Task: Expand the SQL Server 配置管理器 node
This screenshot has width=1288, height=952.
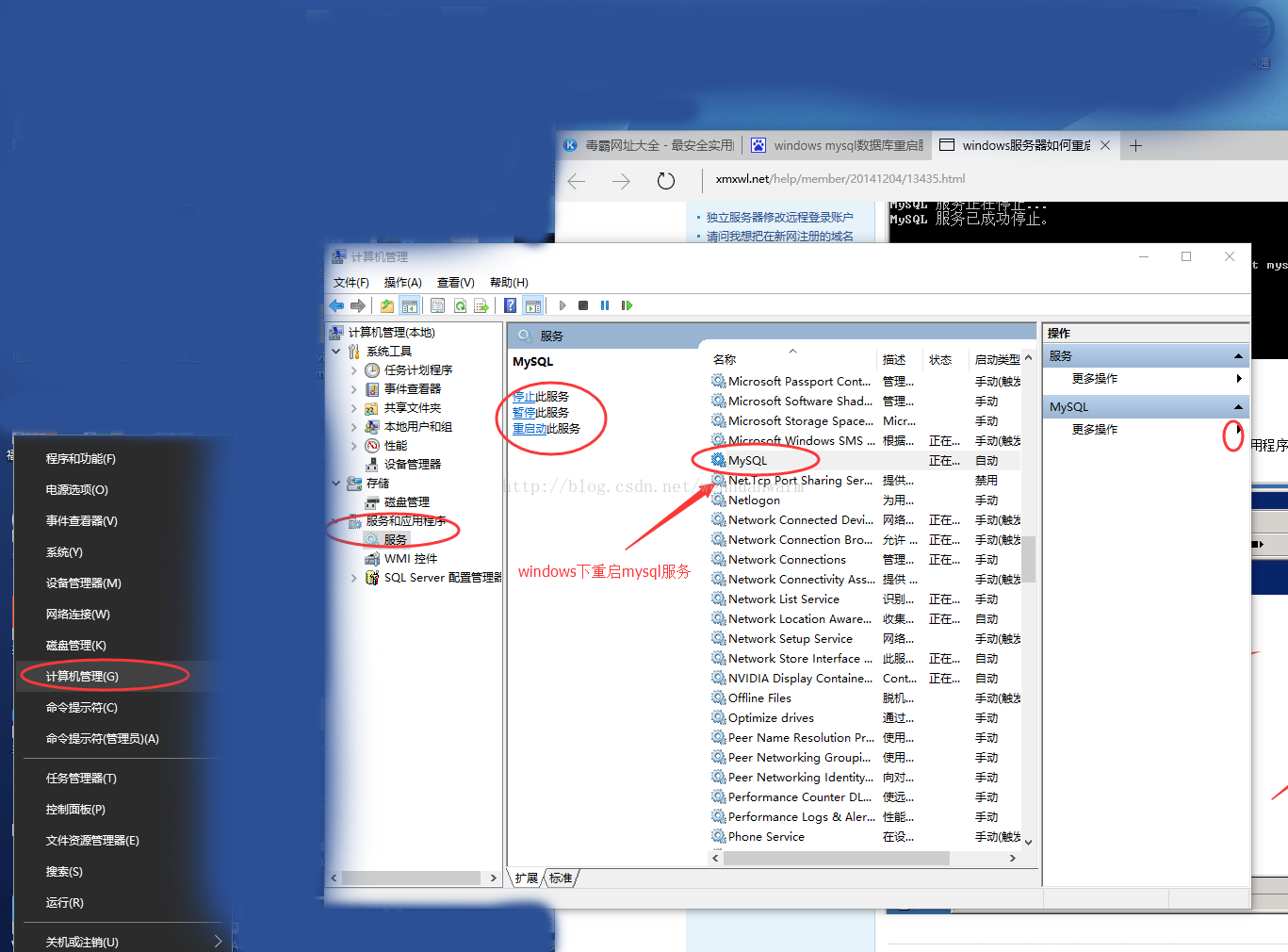Action: [x=354, y=578]
